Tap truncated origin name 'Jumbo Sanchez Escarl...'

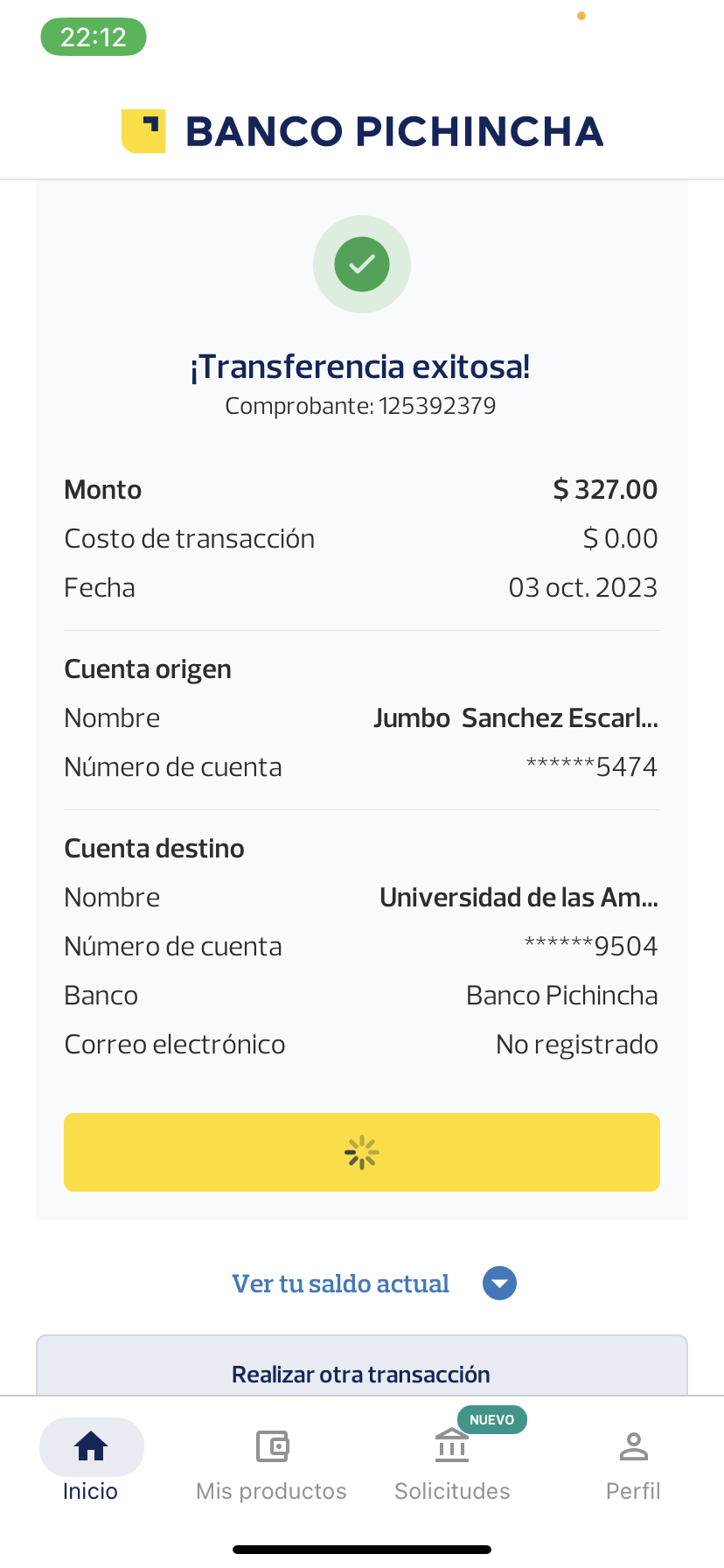pos(515,718)
